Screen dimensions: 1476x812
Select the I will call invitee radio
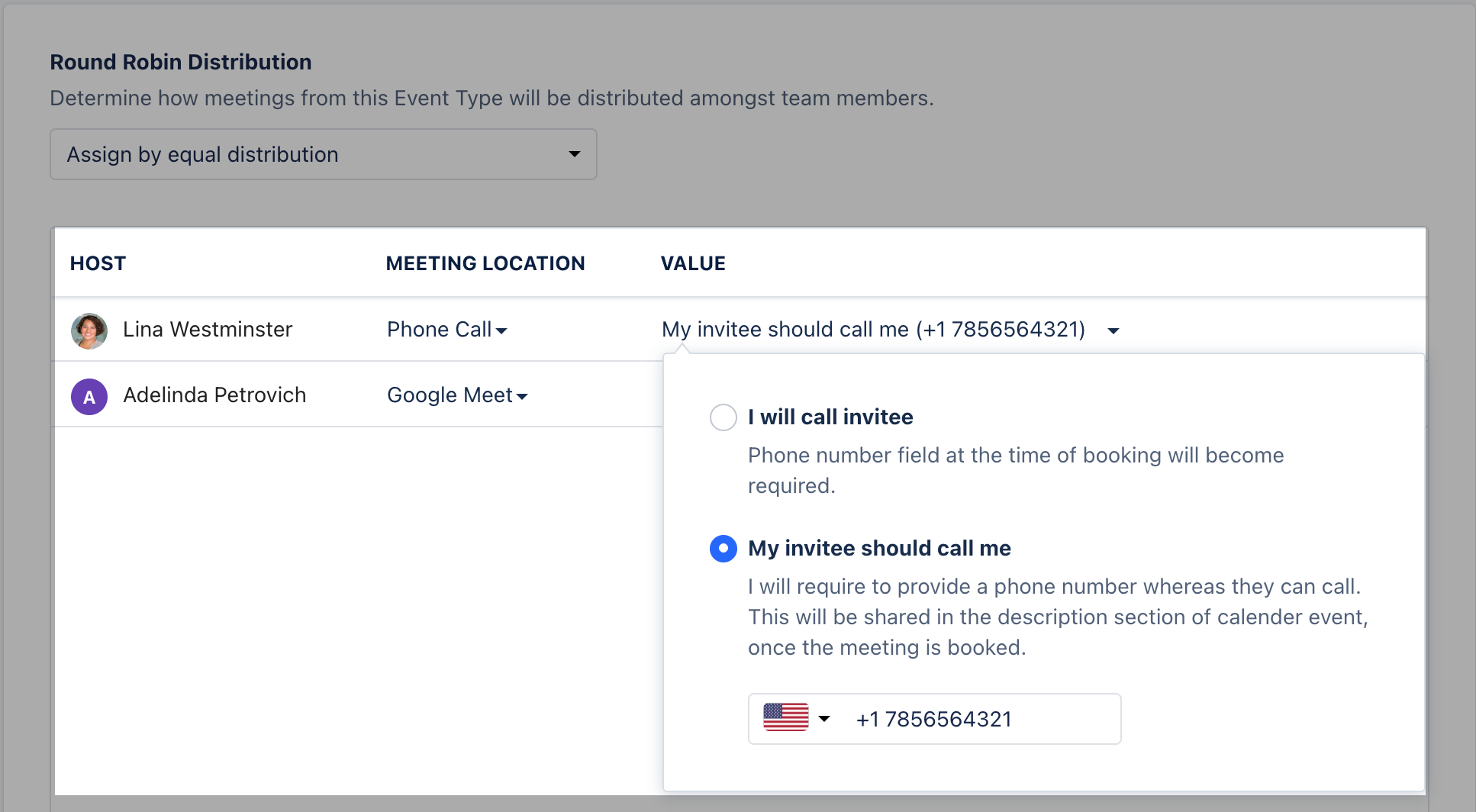point(723,417)
